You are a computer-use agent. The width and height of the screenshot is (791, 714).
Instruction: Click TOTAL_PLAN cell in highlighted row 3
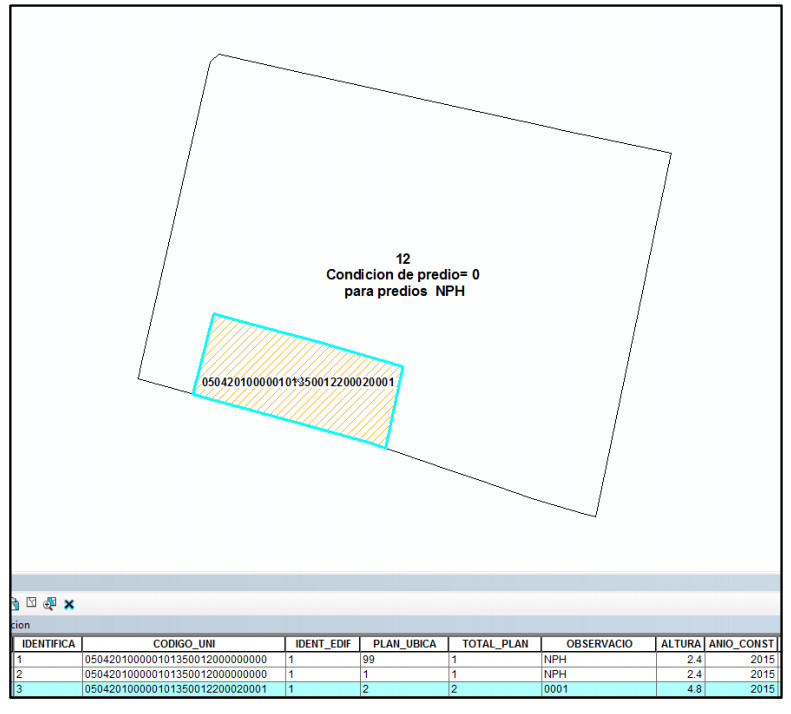pos(495,689)
